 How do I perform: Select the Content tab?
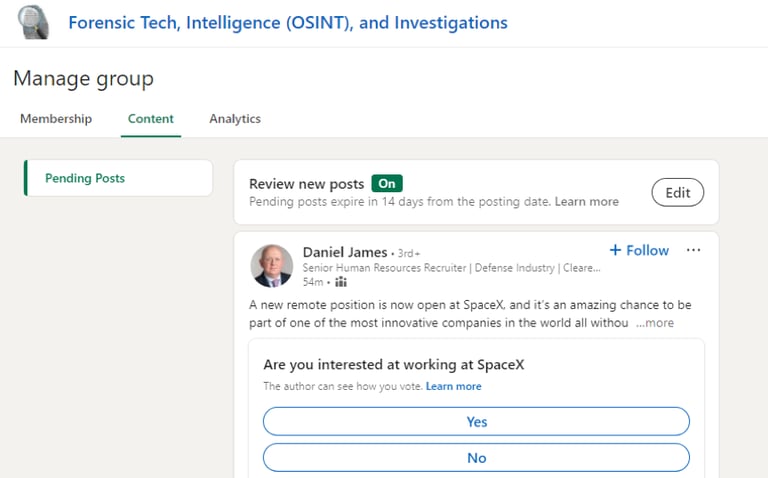tap(151, 119)
